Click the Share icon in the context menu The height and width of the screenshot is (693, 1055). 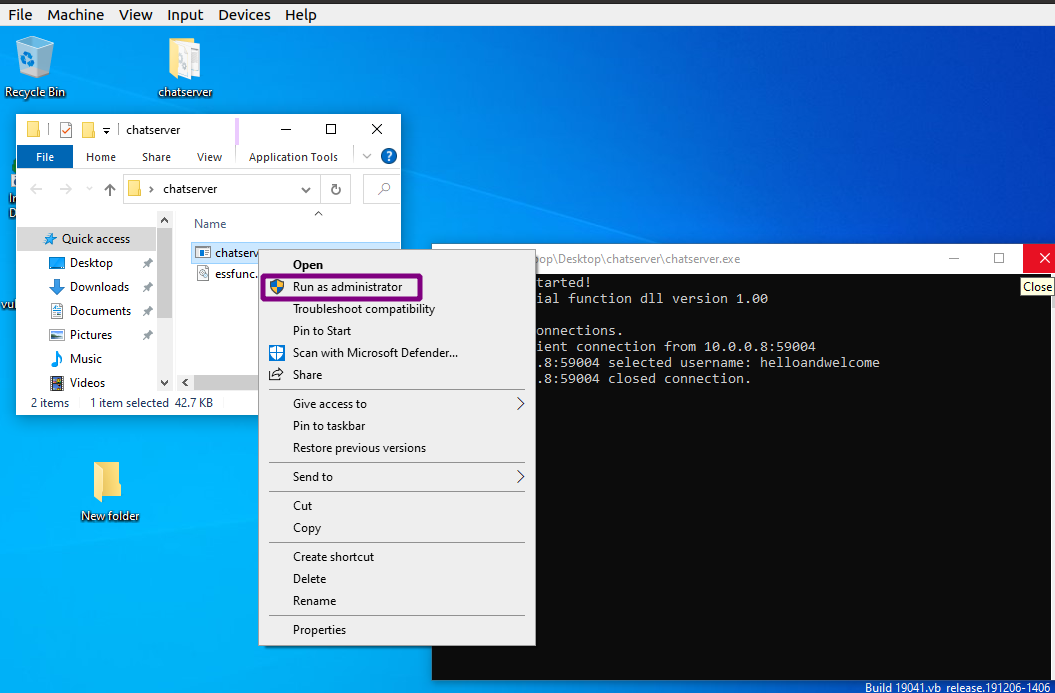point(276,374)
